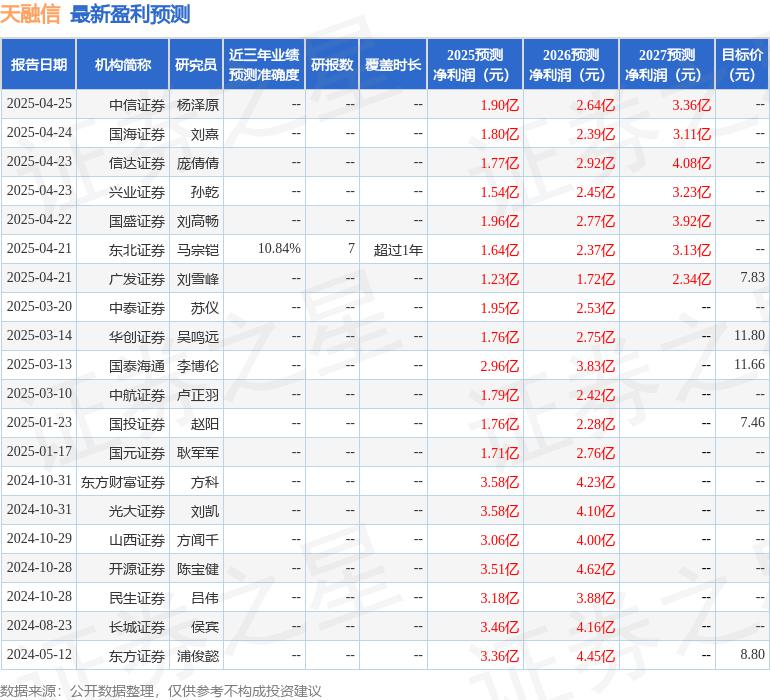This screenshot has height=700, width=770.
Task: Click the date 2024-08-23
Action: (39, 625)
